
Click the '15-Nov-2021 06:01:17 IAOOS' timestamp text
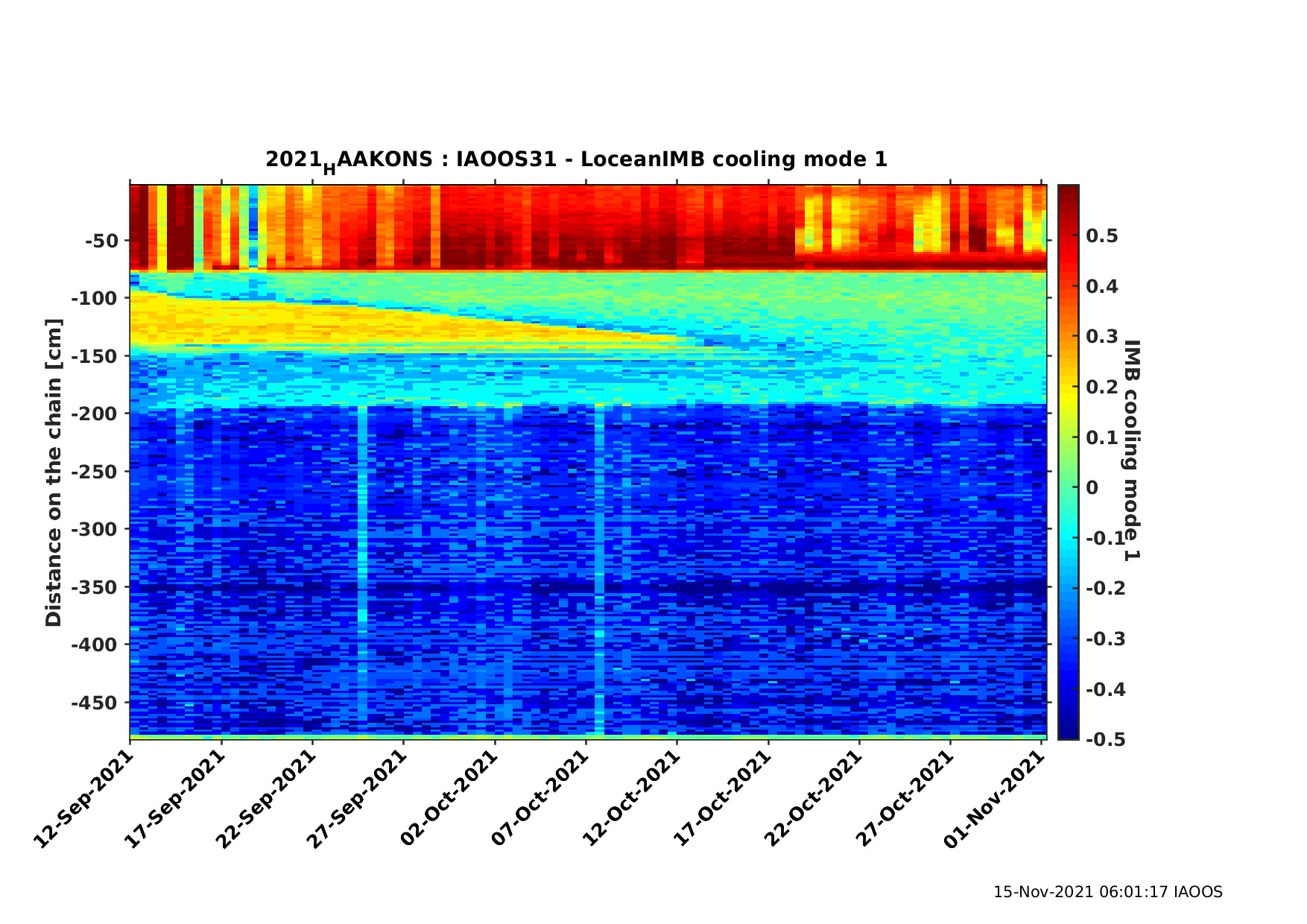tap(1107, 892)
